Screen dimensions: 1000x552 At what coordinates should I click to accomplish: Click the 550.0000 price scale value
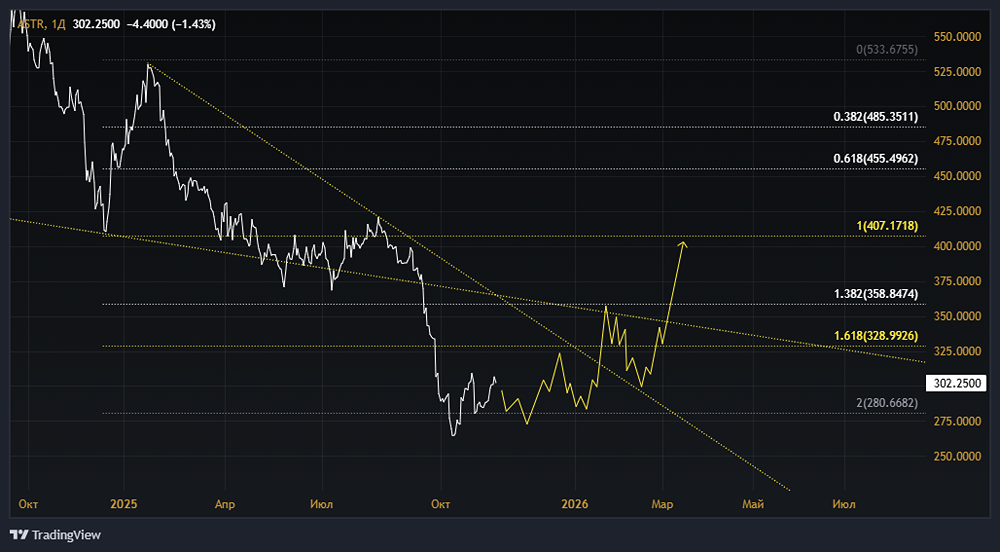pos(956,36)
